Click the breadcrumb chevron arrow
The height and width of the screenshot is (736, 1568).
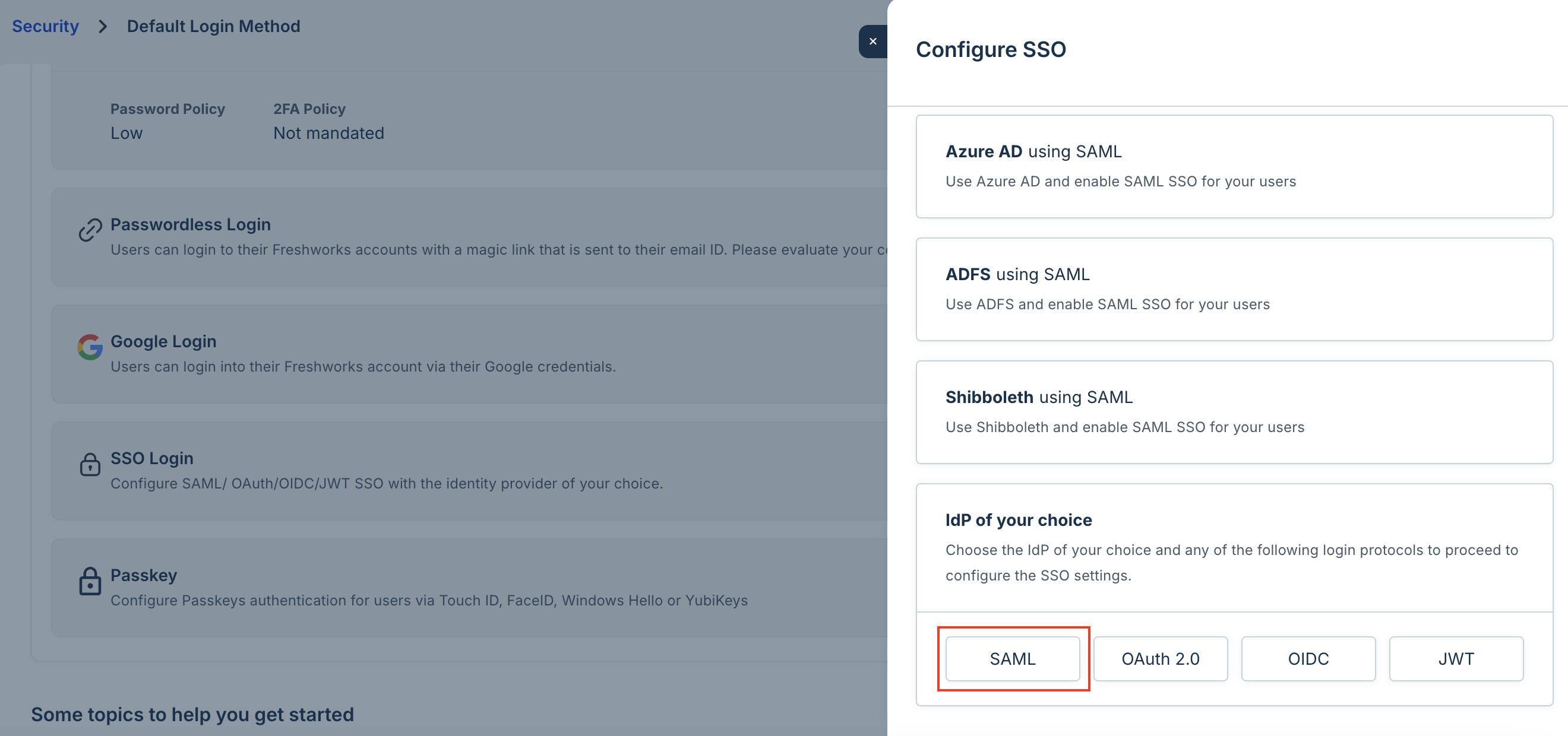coord(103,26)
